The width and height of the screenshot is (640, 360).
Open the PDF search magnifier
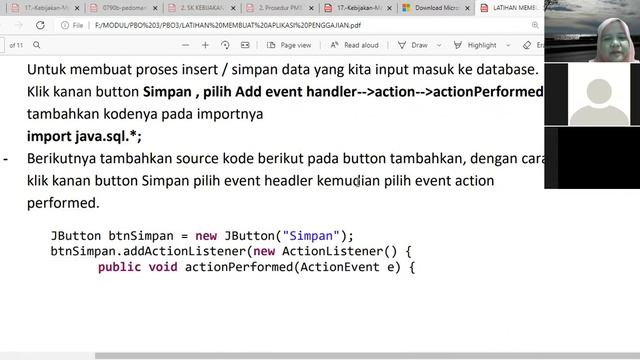click(x=37, y=45)
